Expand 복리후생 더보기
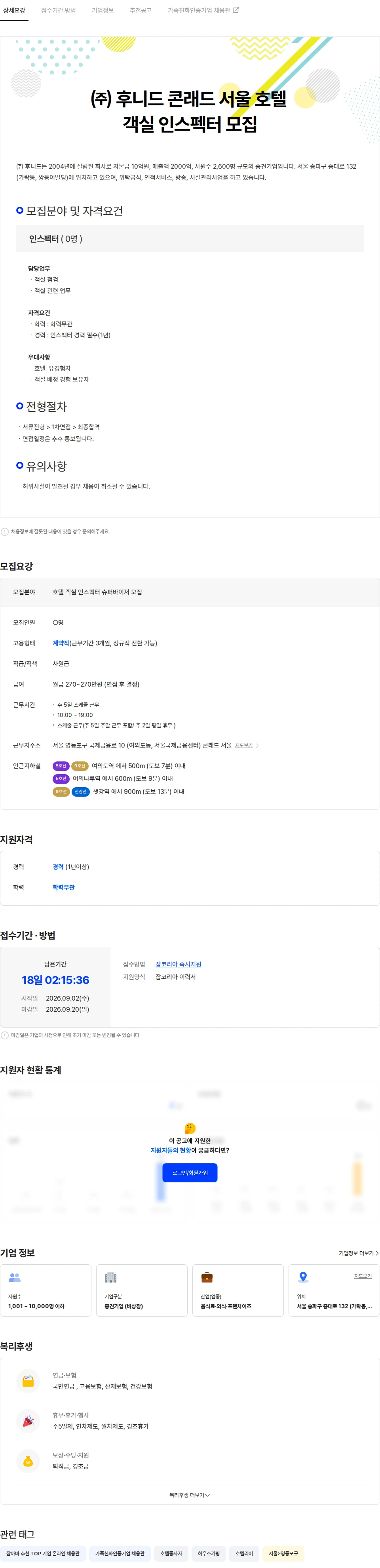 click(189, 1495)
